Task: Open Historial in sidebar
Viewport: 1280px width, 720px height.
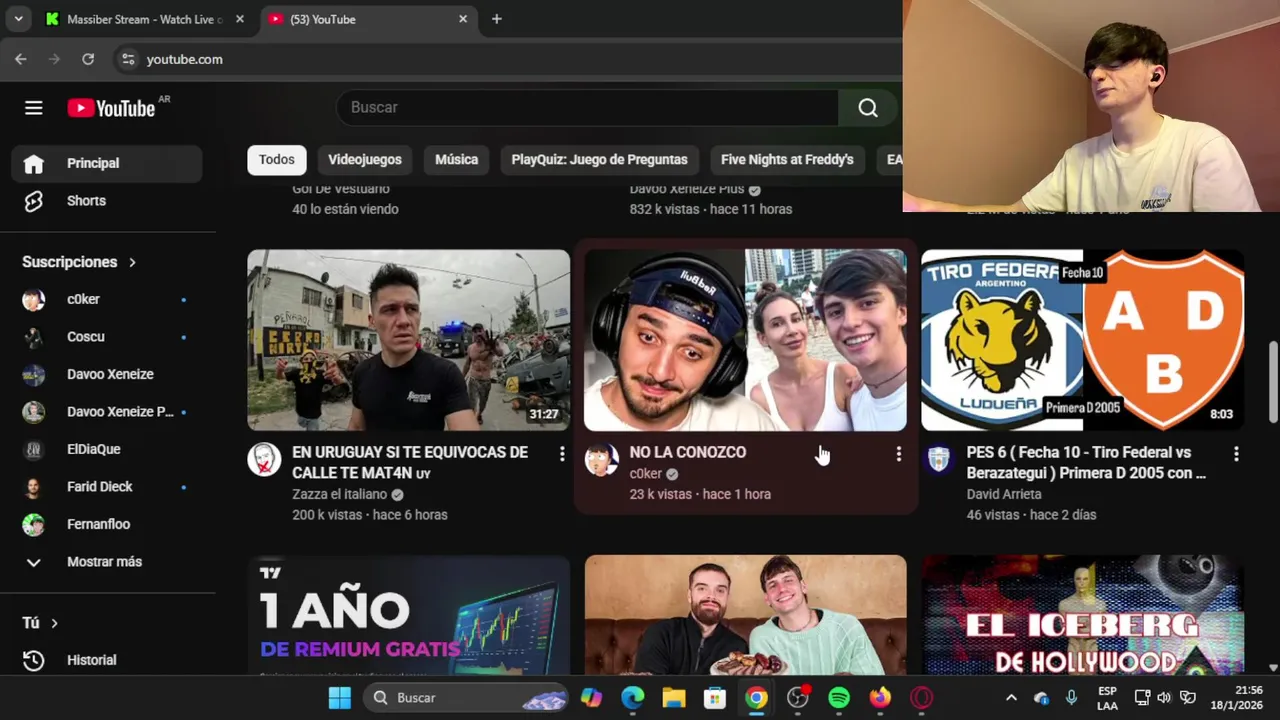Action: coord(107,660)
